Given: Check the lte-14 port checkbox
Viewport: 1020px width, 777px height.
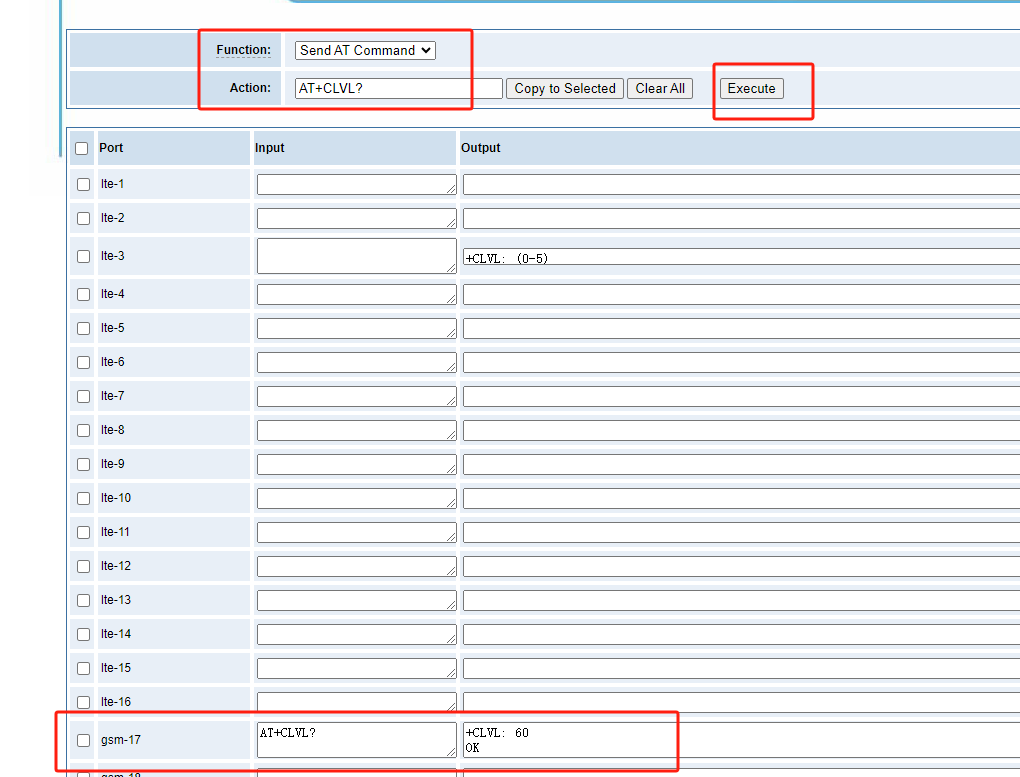Looking at the screenshot, I should pyautogui.click(x=83, y=634).
